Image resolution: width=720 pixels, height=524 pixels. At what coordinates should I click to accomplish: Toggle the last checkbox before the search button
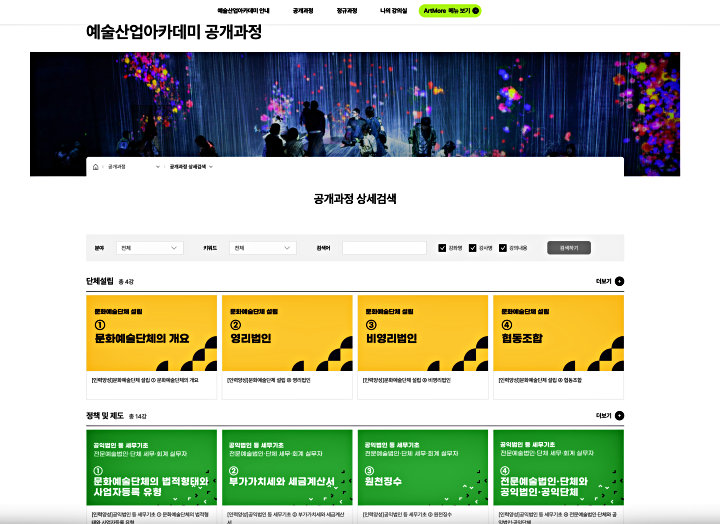coord(502,248)
